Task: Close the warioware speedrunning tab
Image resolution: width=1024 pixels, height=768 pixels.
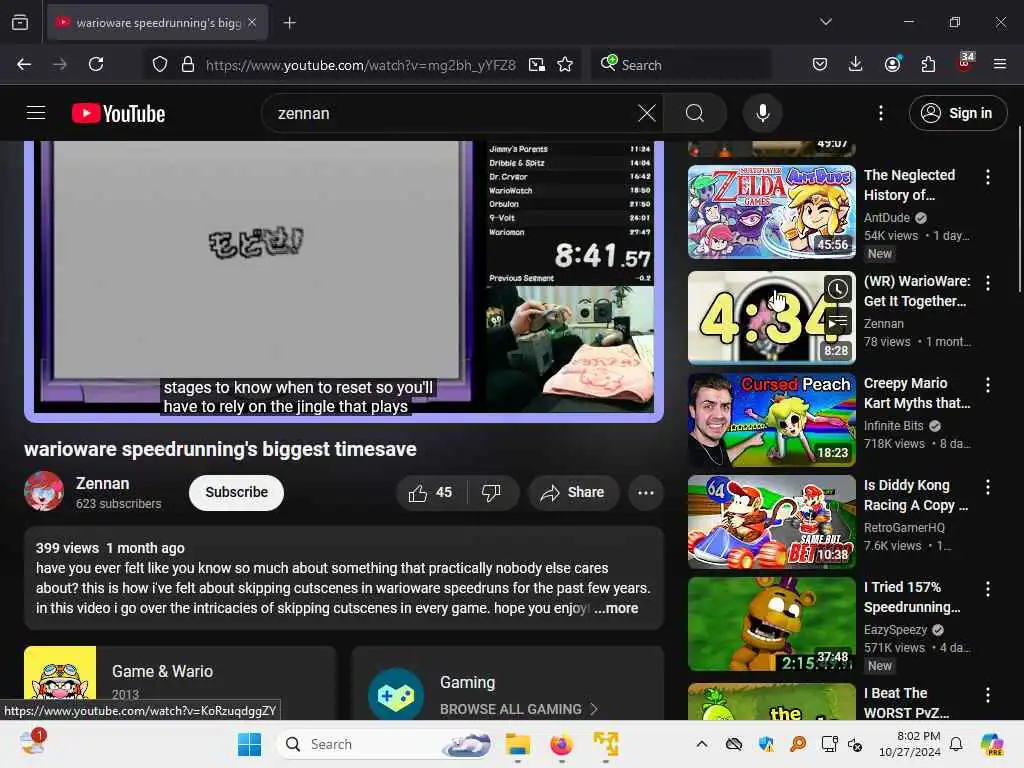Action: coord(252,23)
